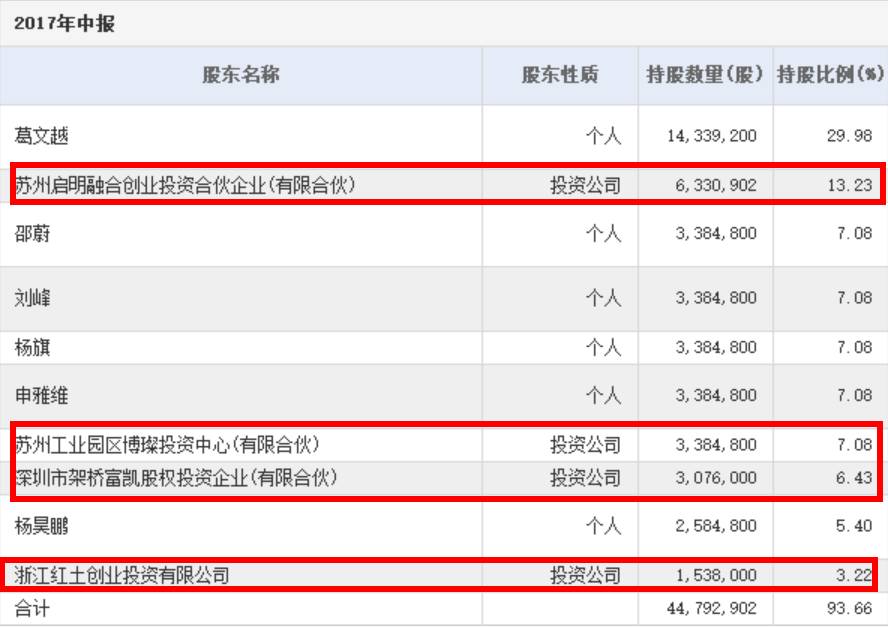Click 个人 in the 葛文越 row

pyautogui.click(x=604, y=136)
